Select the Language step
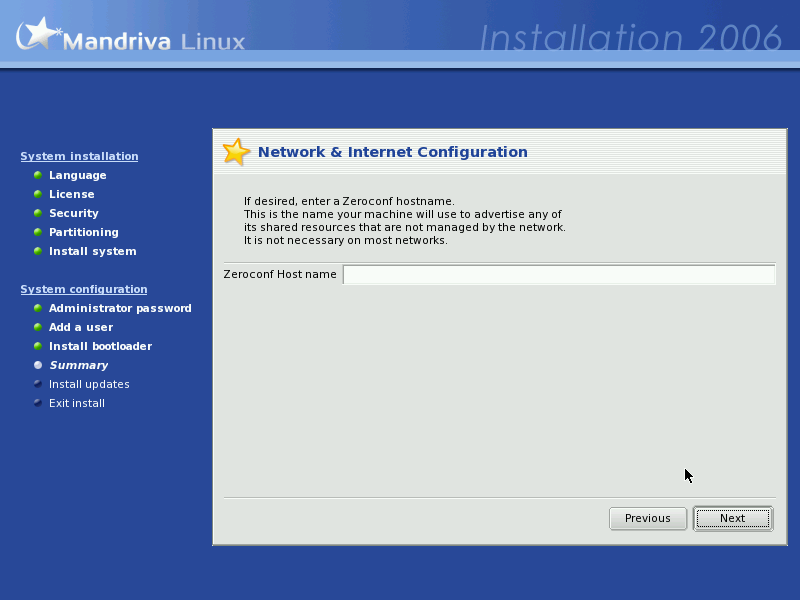This screenshot has height=600, width=800. 78,175
